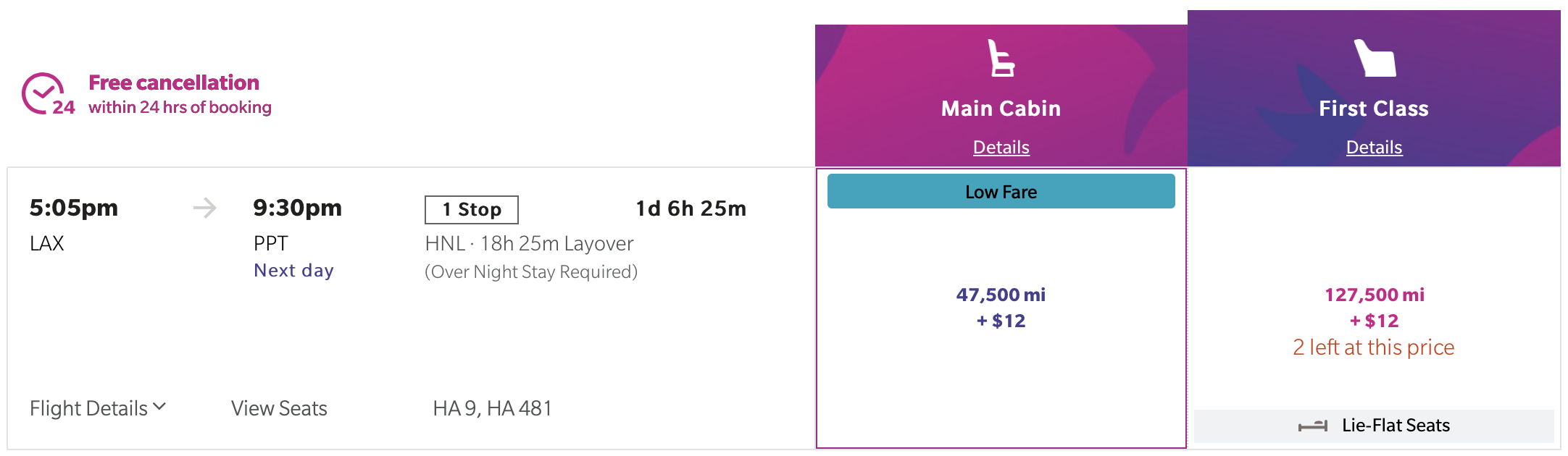Viewport: 1568px width, 456px height.
Task: Open View Seats for flights HA 9, HA 481
Action: 279,408
